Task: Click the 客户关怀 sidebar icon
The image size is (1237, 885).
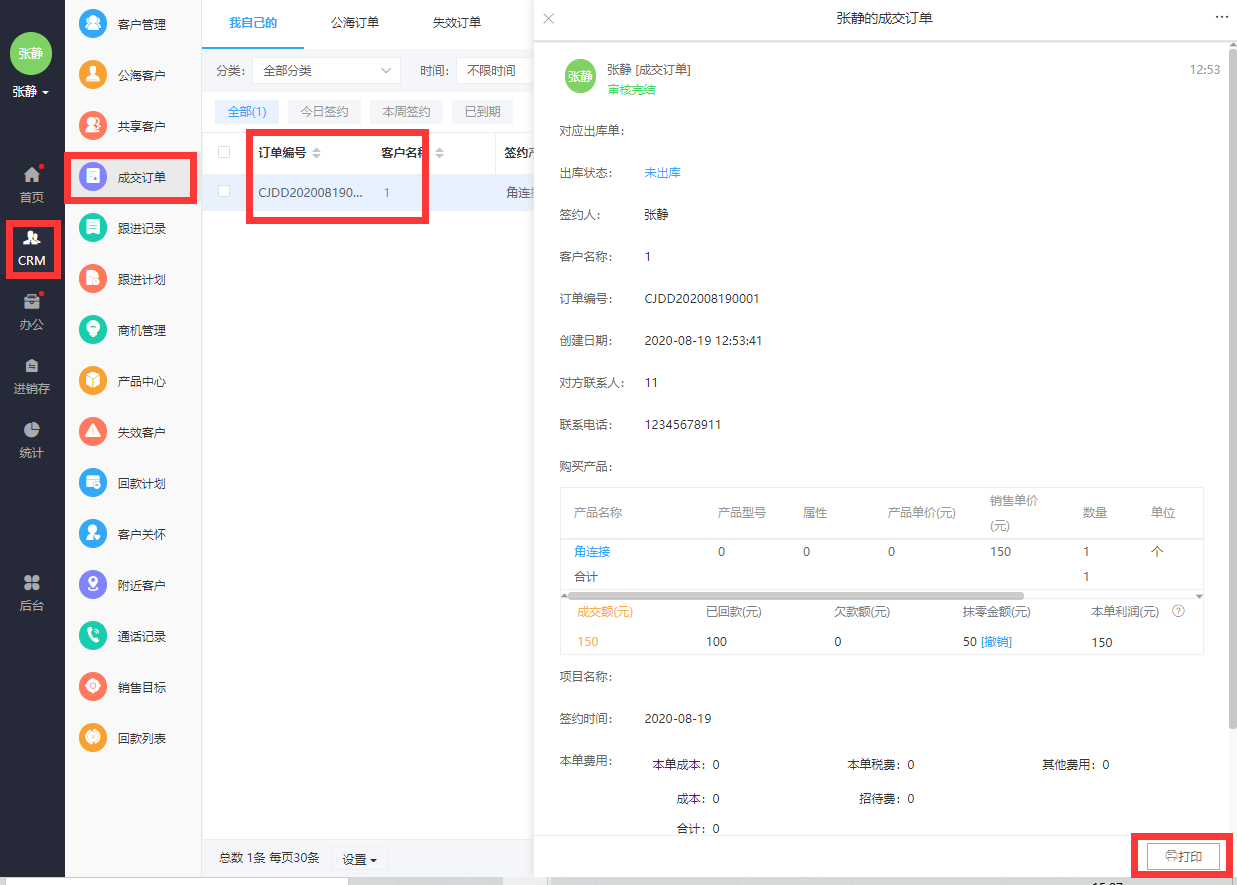Action: 93,534
